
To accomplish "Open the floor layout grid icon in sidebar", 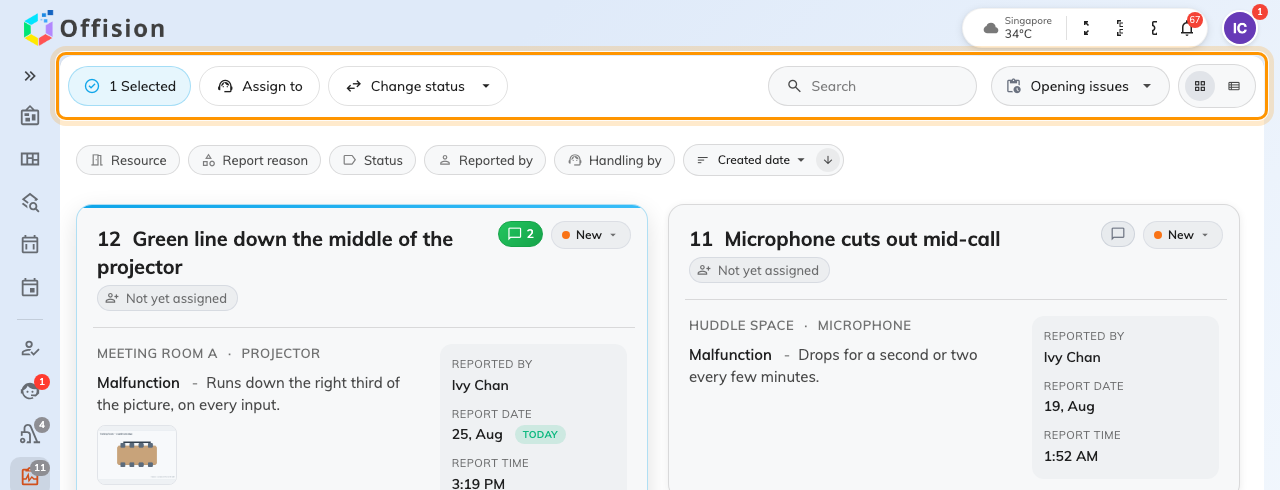I will click(30, 159).
